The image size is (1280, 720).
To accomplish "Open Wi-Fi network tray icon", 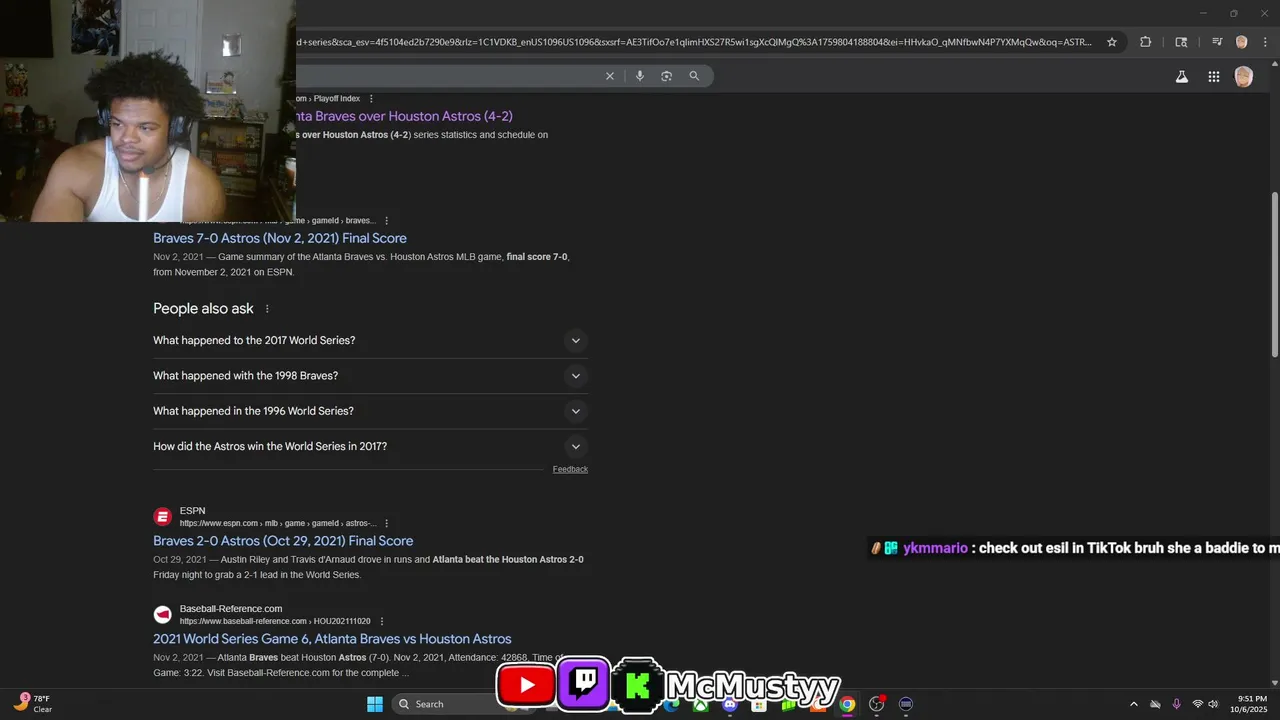I will [x=1197, y=704].
